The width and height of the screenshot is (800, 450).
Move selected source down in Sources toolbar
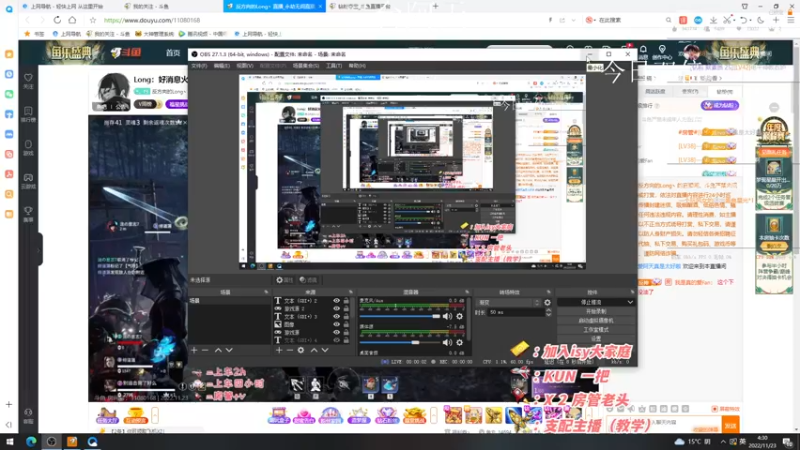click(x=325, y=351)
